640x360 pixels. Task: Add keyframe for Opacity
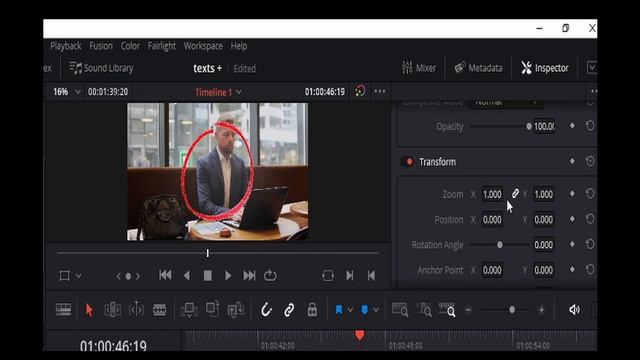572,126
